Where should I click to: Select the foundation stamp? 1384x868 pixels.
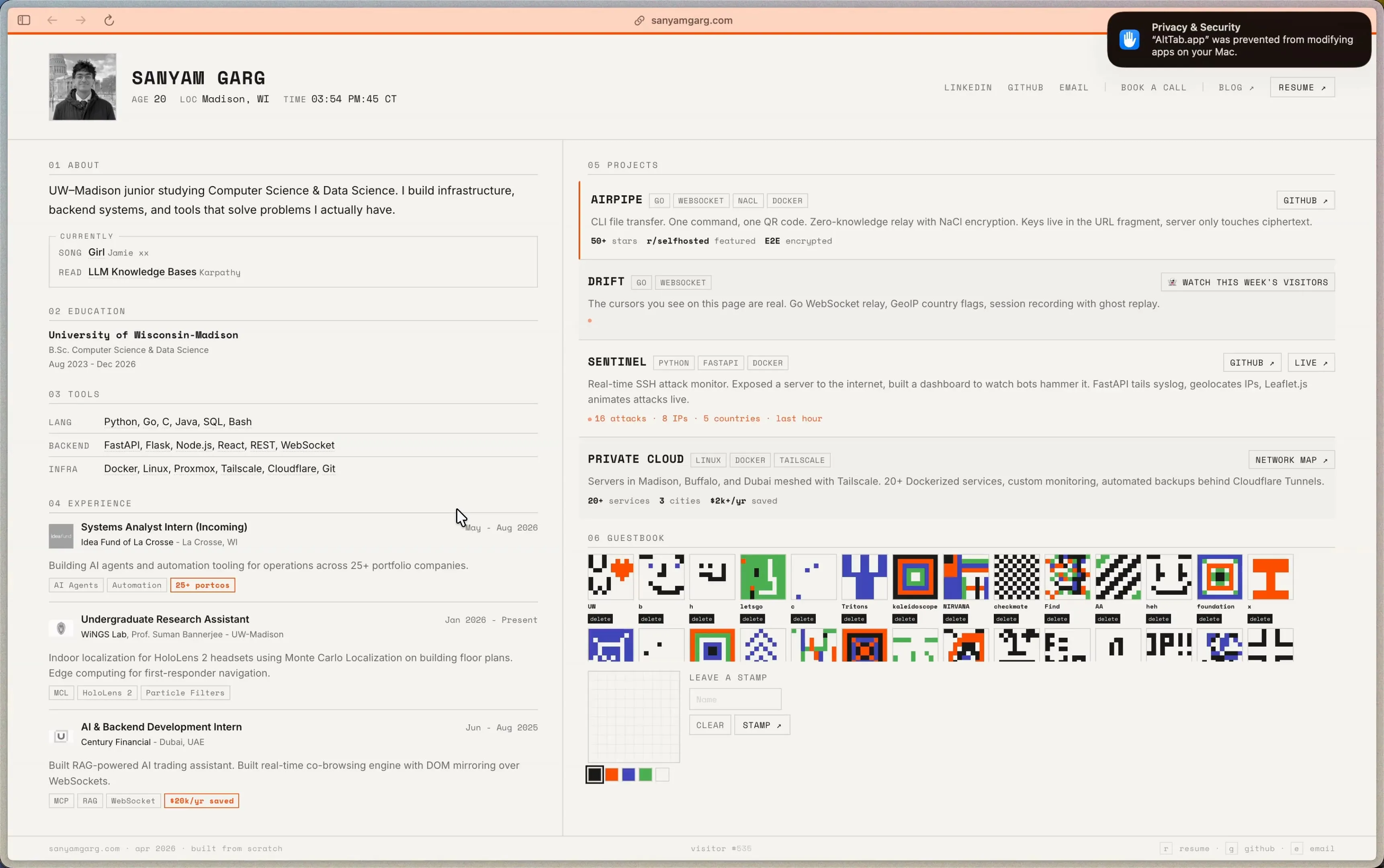pos(1220,576)
